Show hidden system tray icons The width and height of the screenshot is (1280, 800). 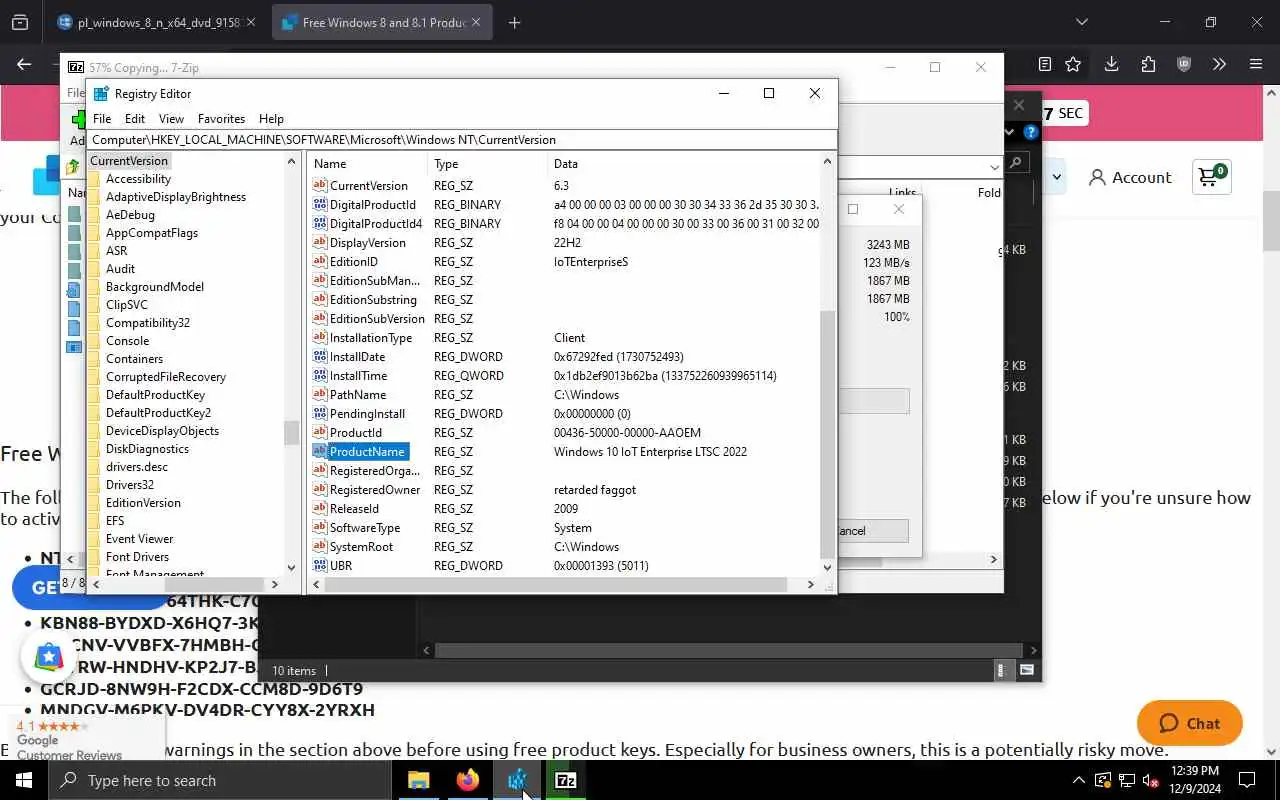coord(1078,780)
